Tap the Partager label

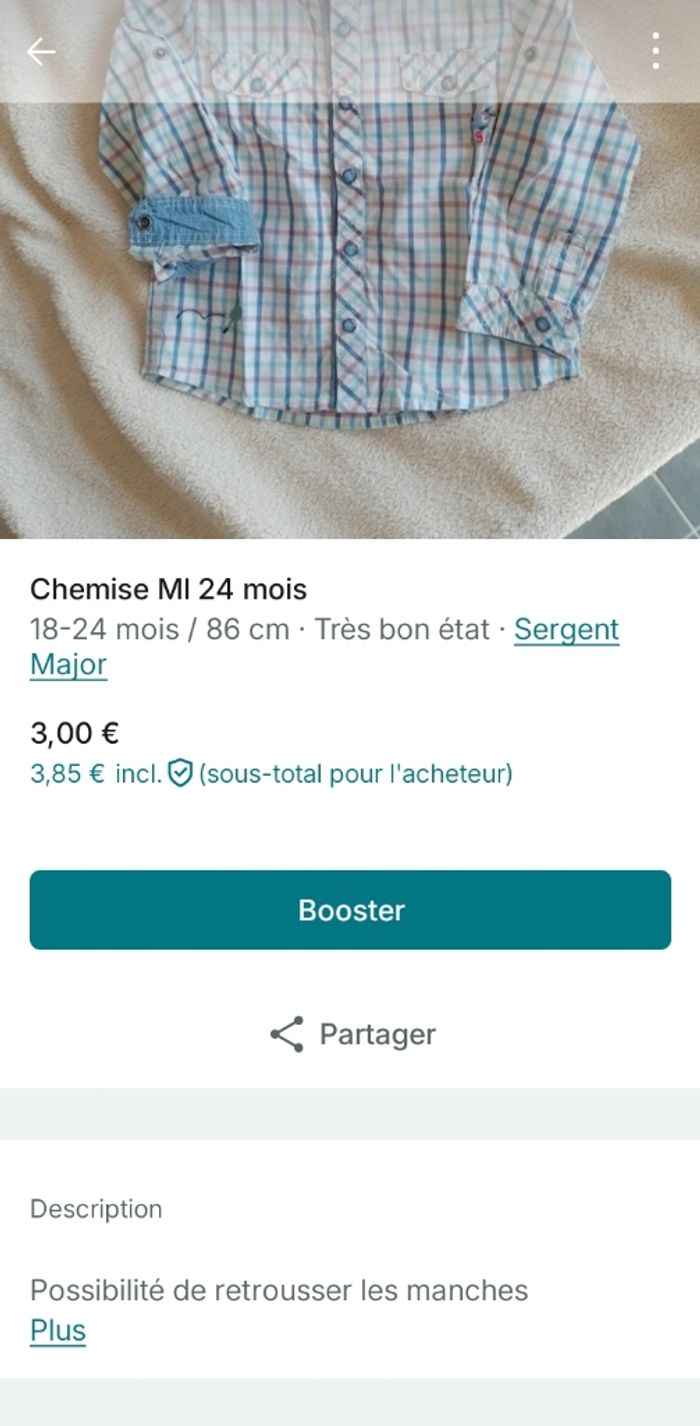377,1034
